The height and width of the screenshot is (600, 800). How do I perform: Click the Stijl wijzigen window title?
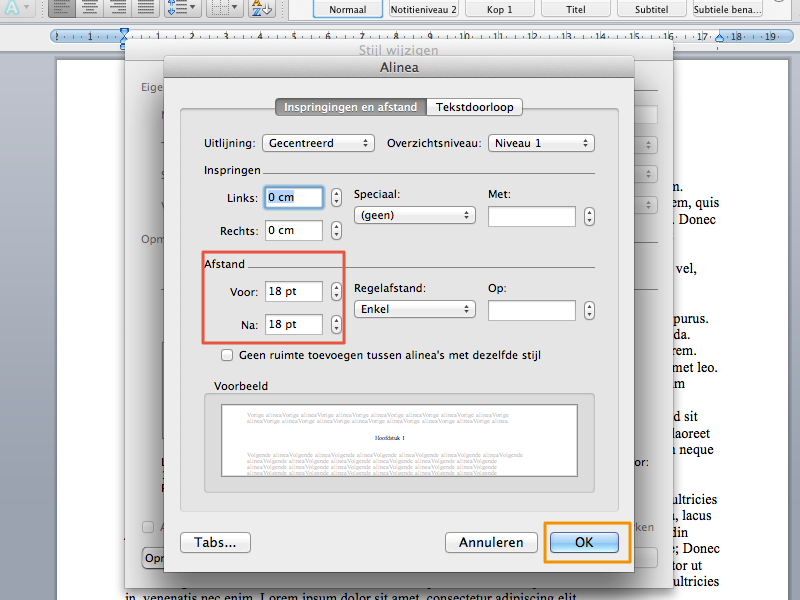398,50
